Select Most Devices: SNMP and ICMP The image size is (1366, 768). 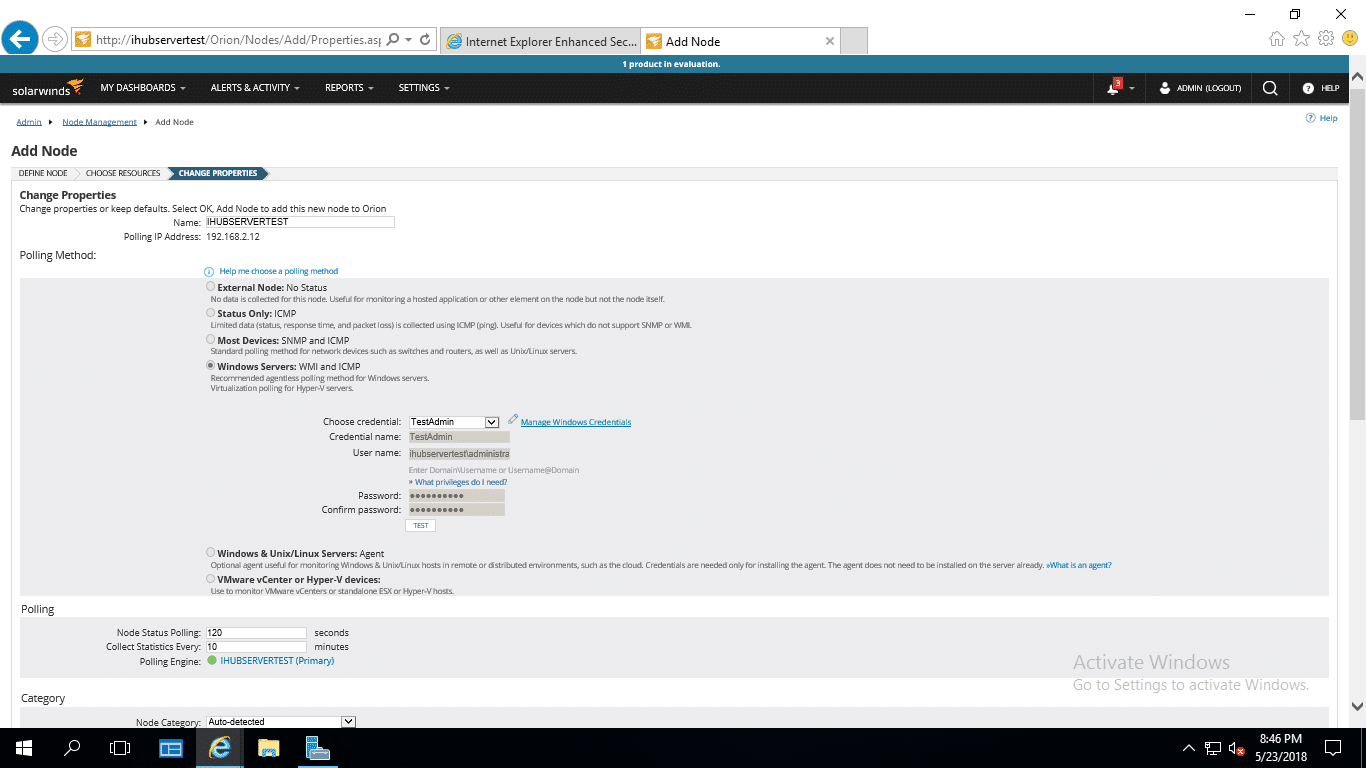(x=210, y=340)
